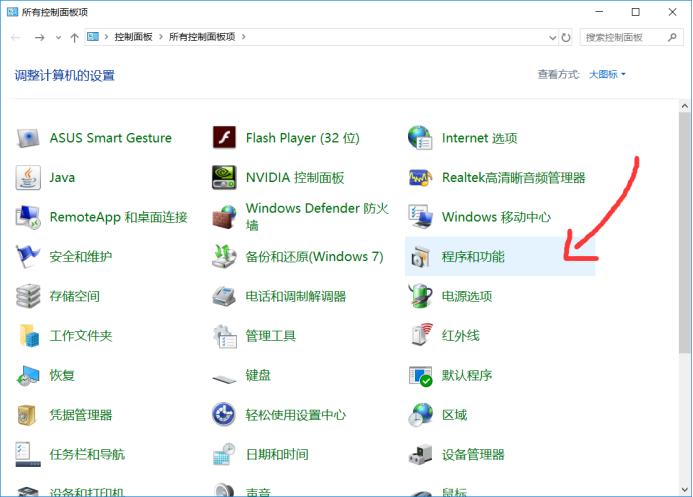The image size is (693, 497).
Task: Go up one level with up arrow
Action: click(74, 38)
